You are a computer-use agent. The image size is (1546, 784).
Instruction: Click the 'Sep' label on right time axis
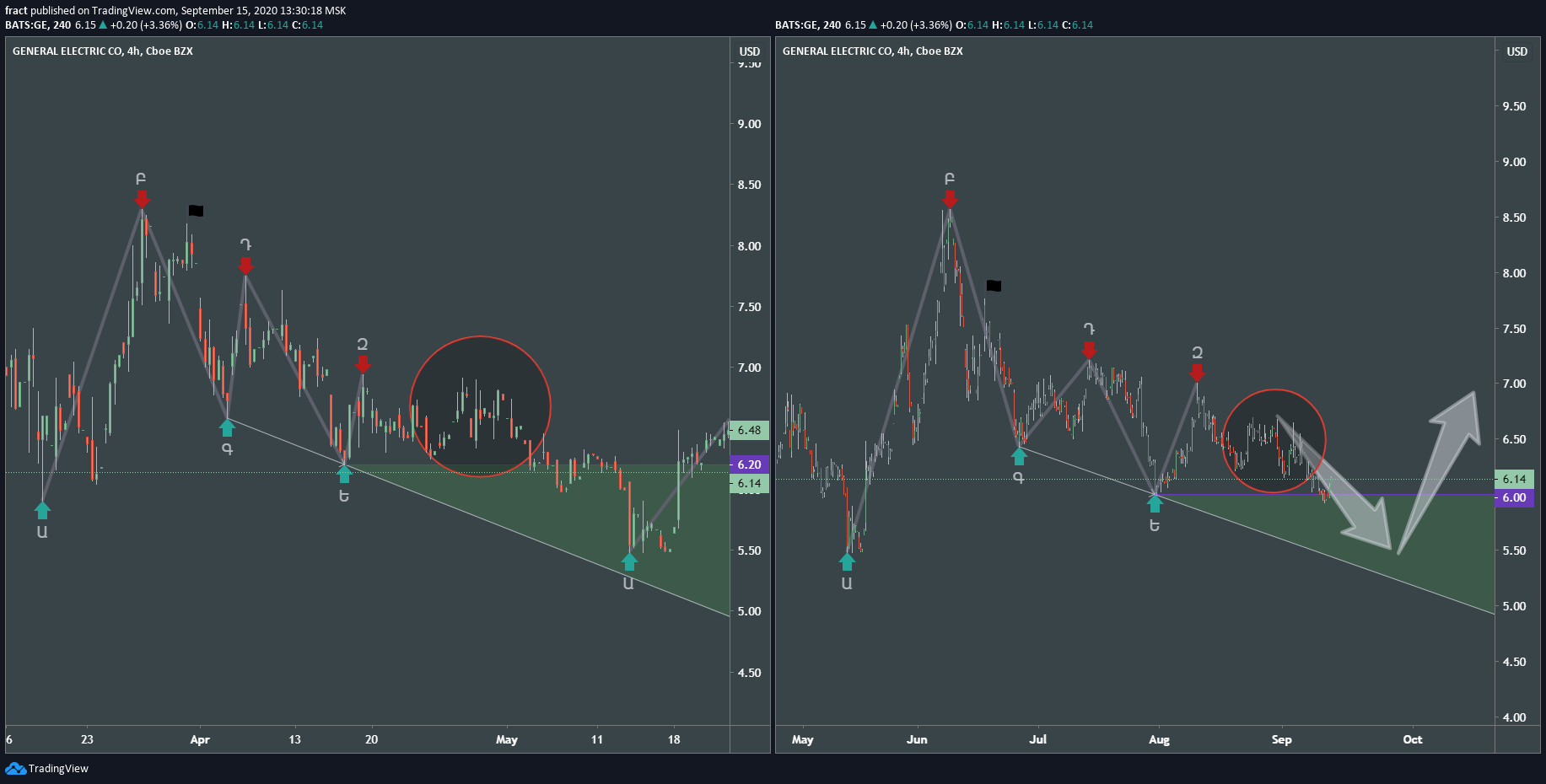pyautogui.click(x=1281, y=739)
